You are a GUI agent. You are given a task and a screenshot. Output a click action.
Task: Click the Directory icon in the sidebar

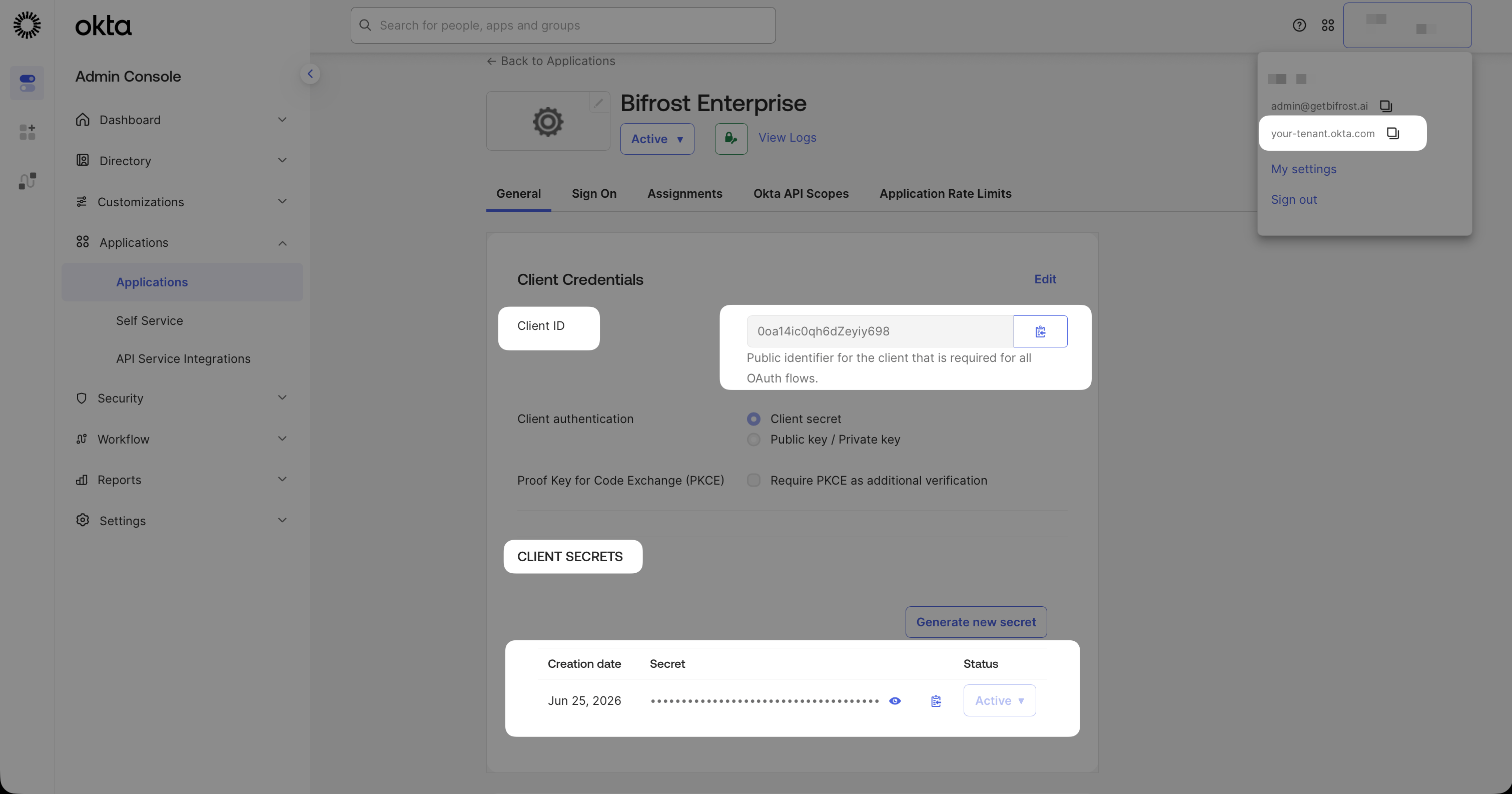click(x=83, y=160)
